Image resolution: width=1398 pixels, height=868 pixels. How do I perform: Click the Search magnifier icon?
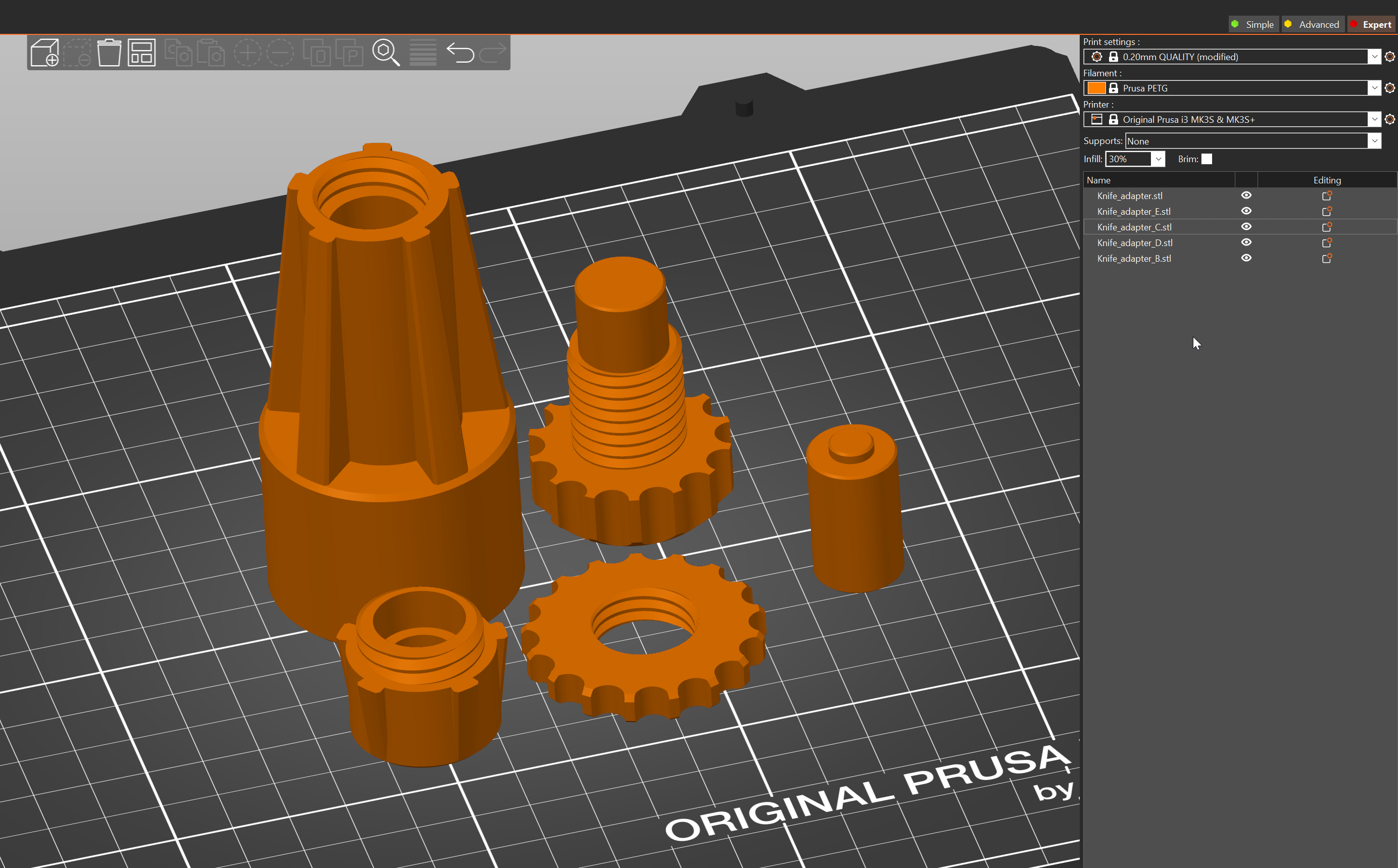385,53
